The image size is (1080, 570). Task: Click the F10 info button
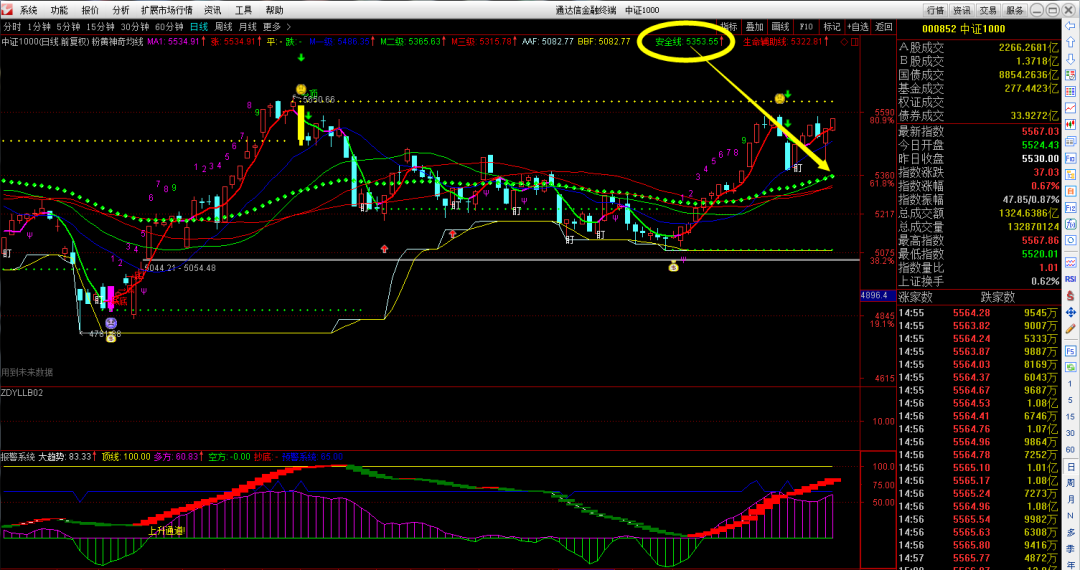click(807, 27)
